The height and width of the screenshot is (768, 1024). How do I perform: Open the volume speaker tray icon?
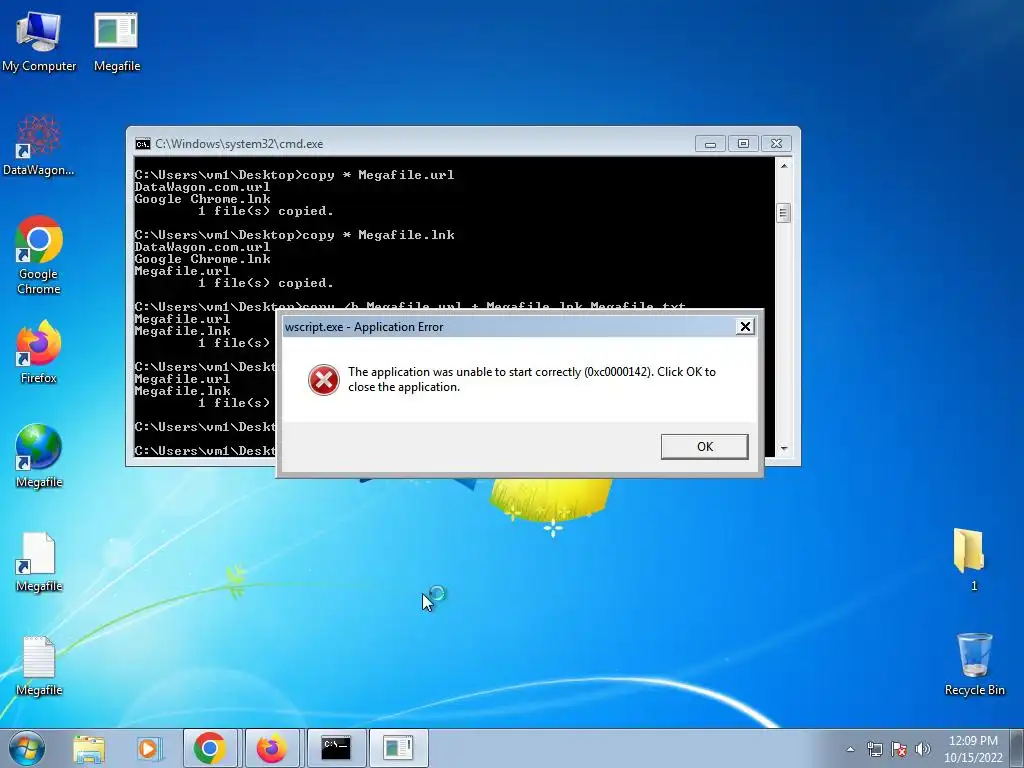(x=923, y=749)
